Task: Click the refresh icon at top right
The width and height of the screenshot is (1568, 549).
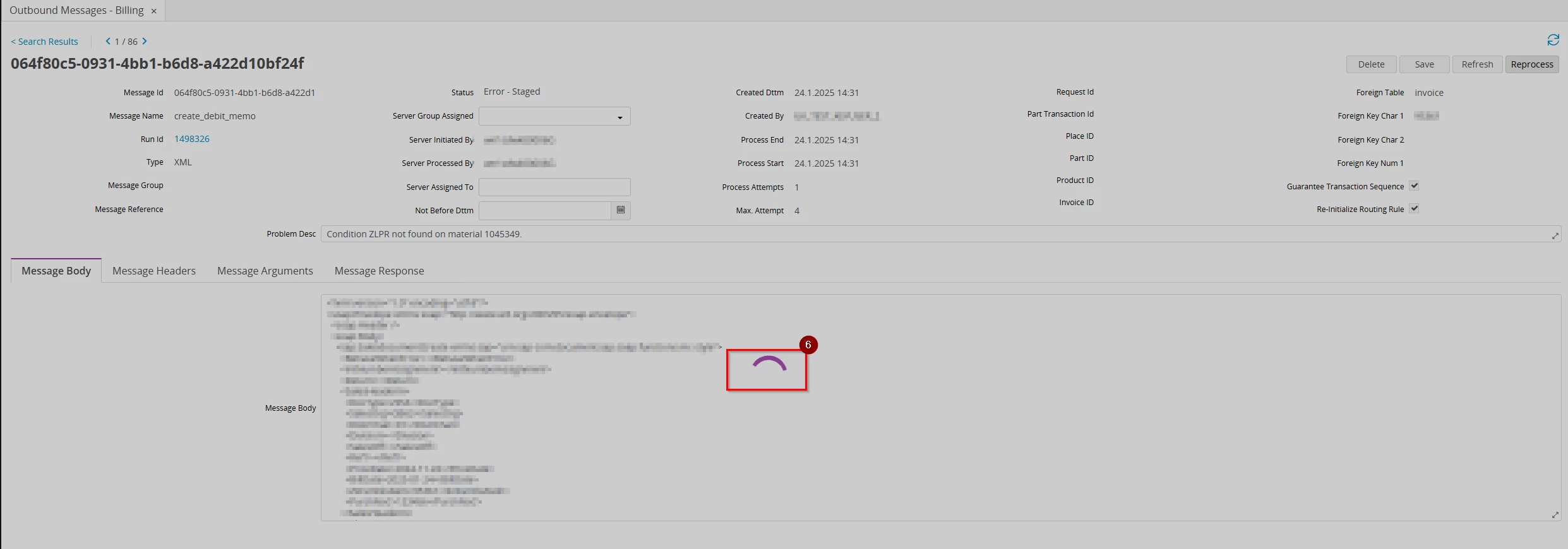Action: pyautogui.click(x=1553, y=40)
